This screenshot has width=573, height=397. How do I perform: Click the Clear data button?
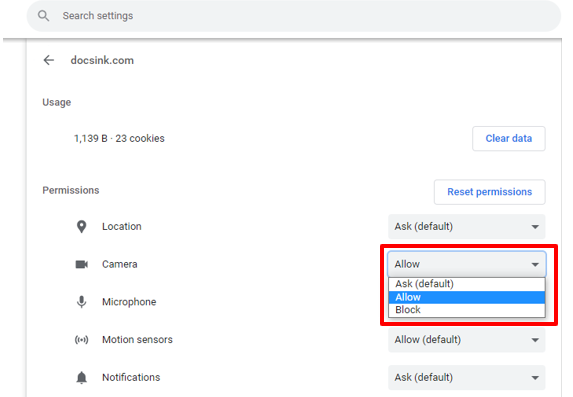[x=509, y=139]
